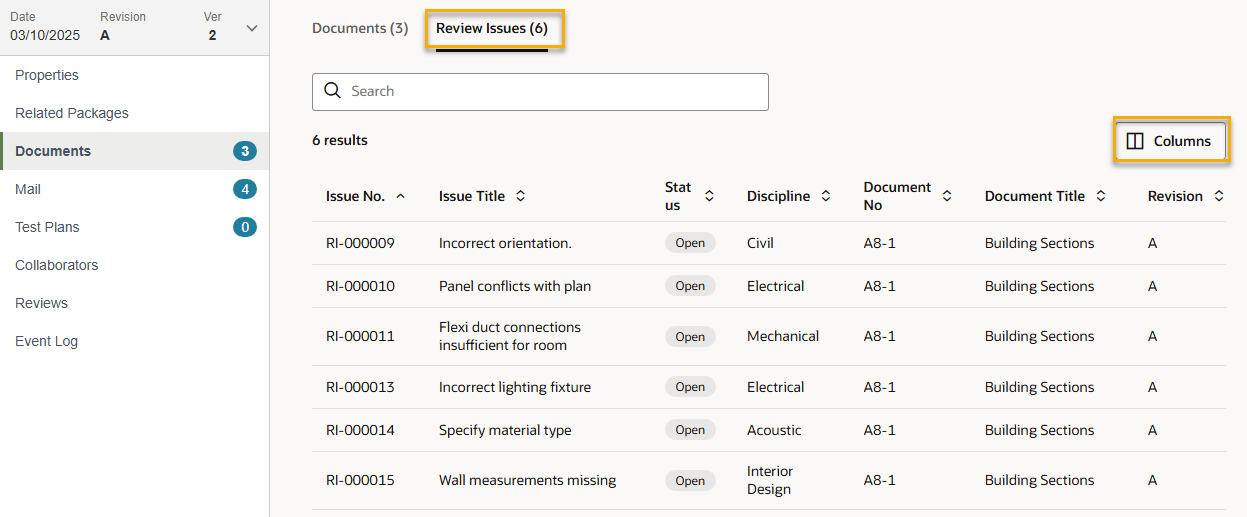
Task: Expand the version header chevron
Action: coord(252,28)
